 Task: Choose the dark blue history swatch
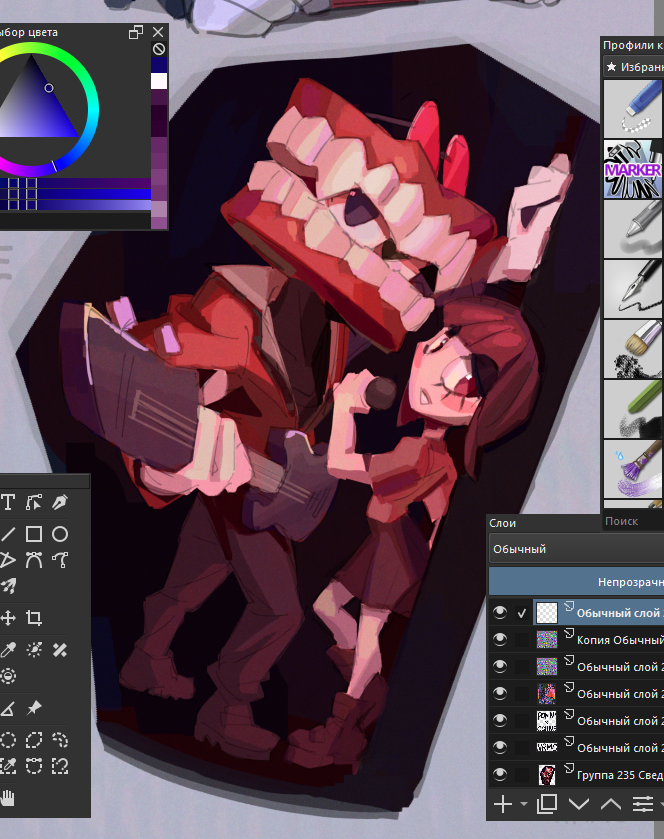[x=159, y=65]
